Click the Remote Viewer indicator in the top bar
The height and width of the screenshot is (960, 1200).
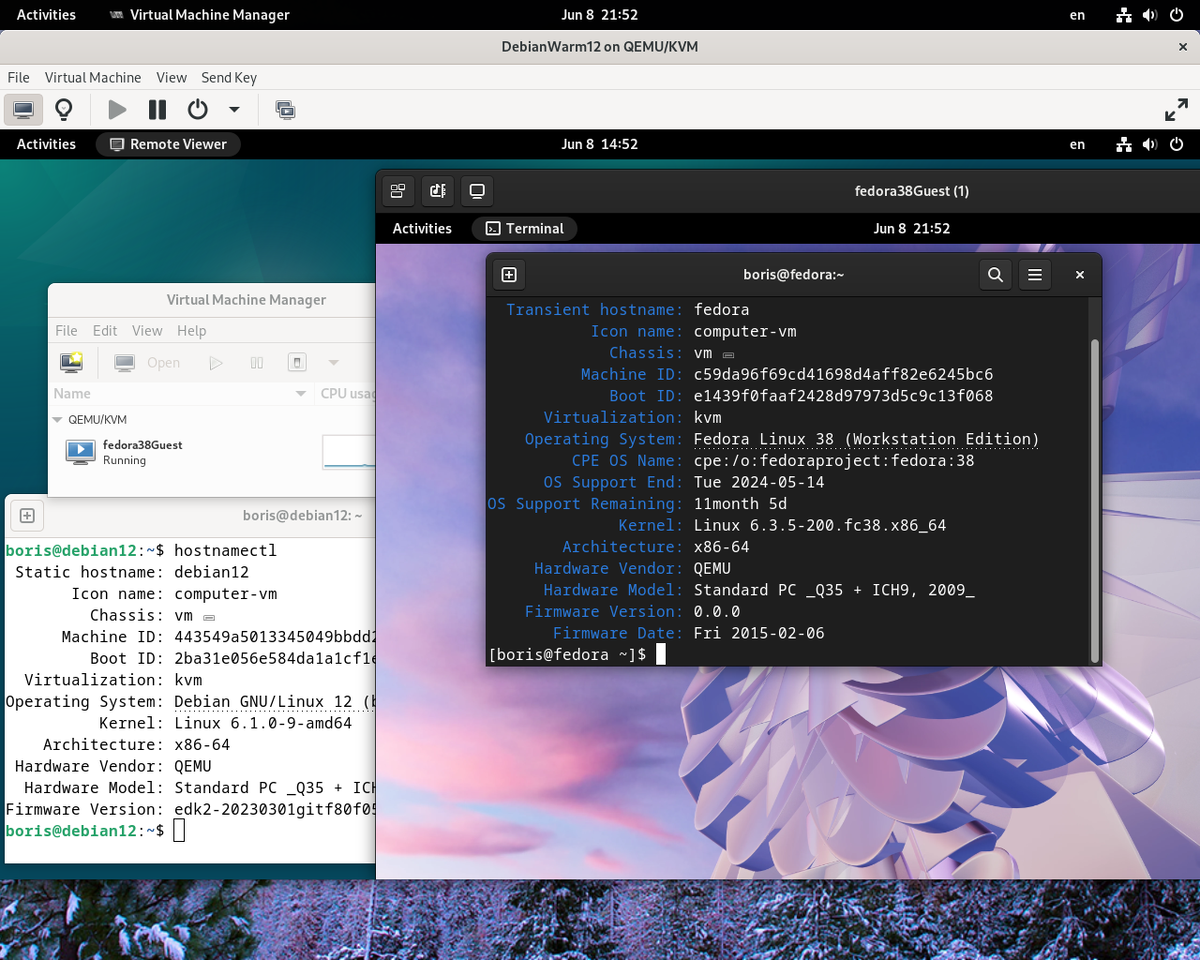click(168, 144)
